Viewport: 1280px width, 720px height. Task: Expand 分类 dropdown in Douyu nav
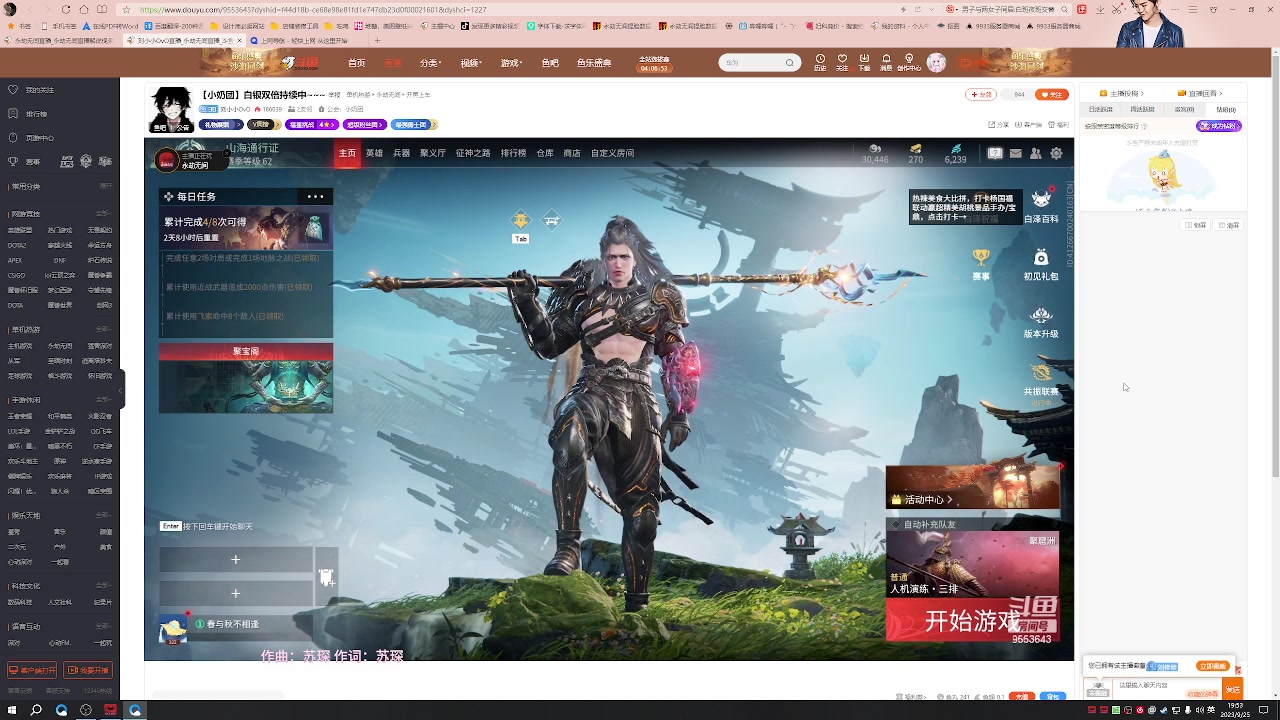(431, 63)
